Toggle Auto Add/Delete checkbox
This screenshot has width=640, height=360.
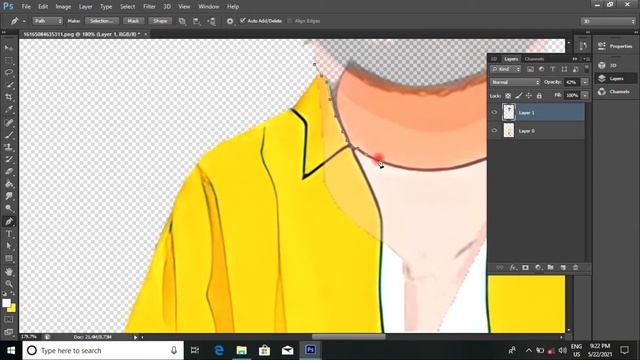tap(243, 20)
